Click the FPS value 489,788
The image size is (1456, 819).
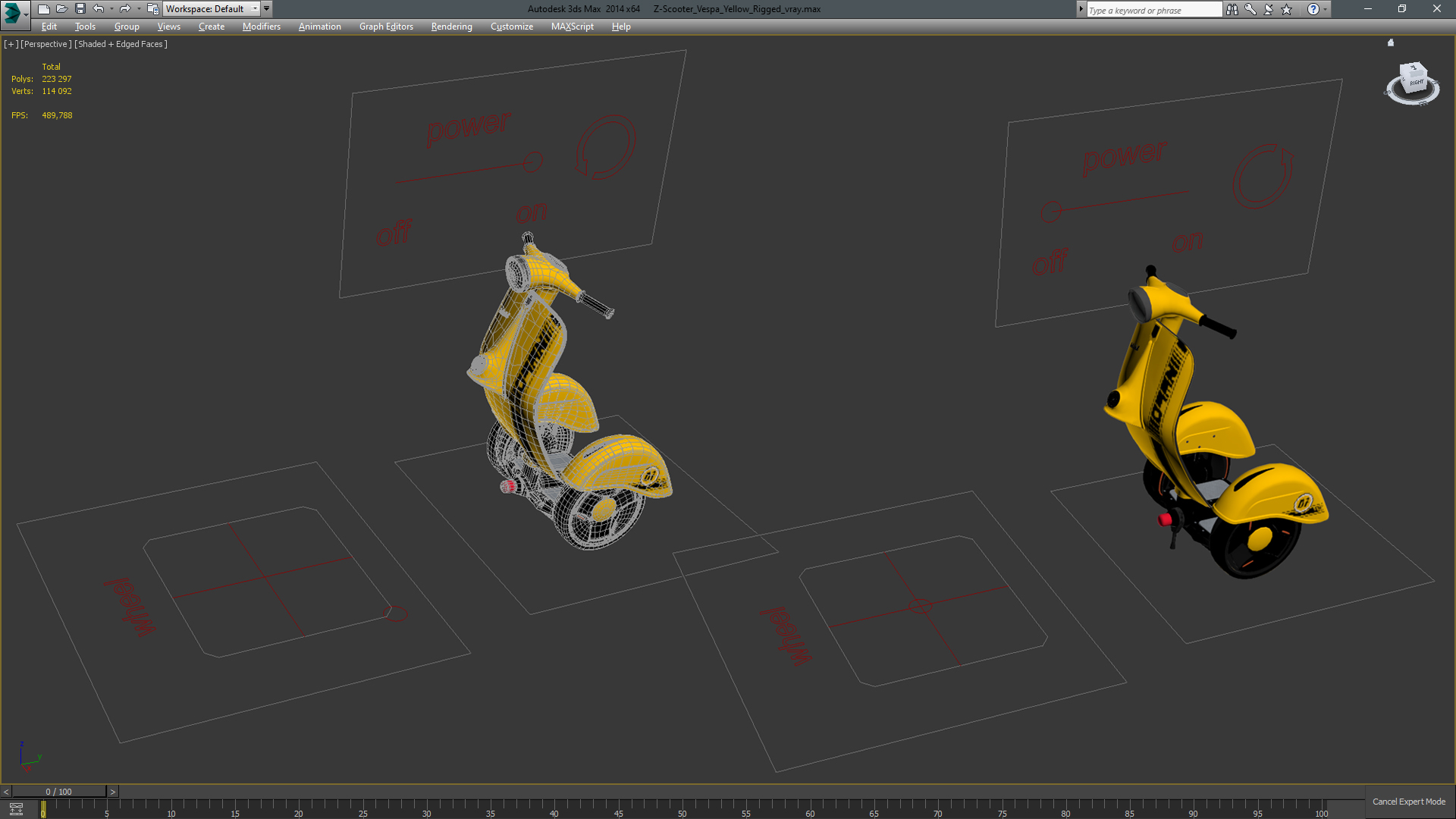(x=57, y=115)
